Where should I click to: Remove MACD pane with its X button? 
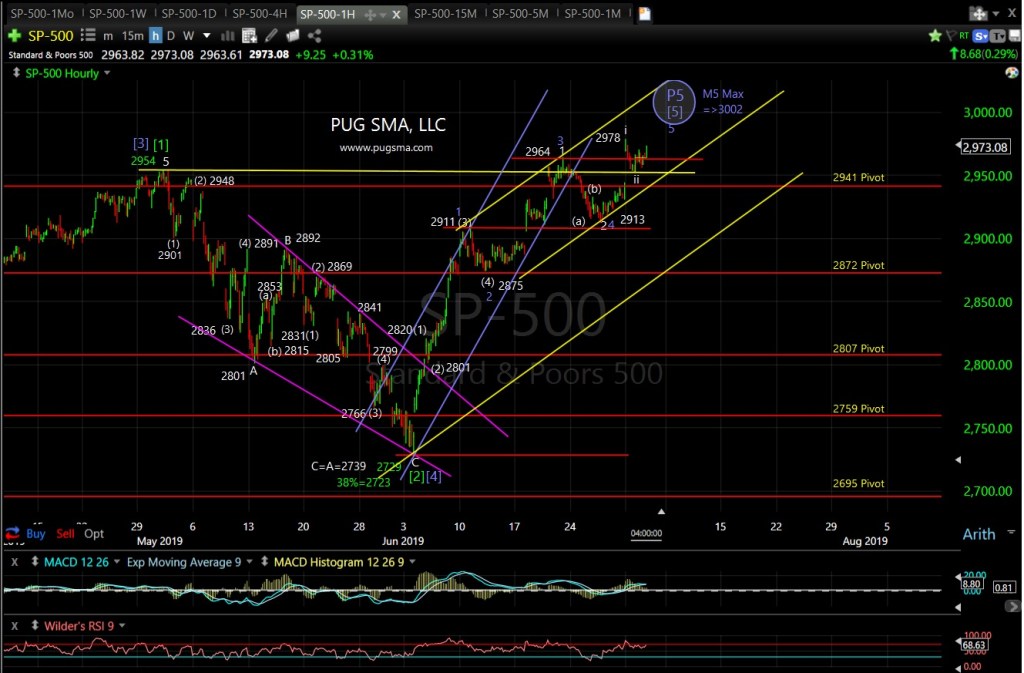[x=14, y=562]
